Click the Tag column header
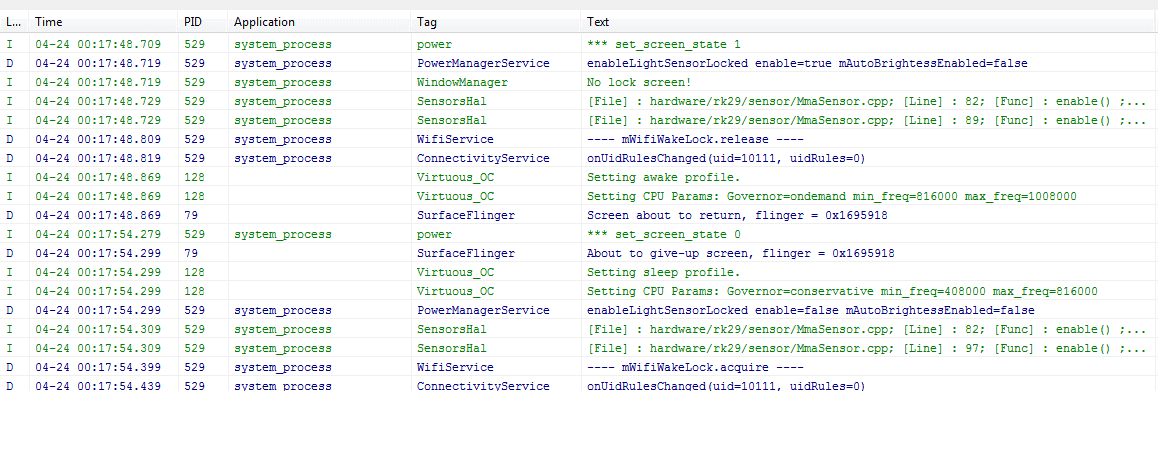This screenshot has height=467, width=1158. [496, 22]
